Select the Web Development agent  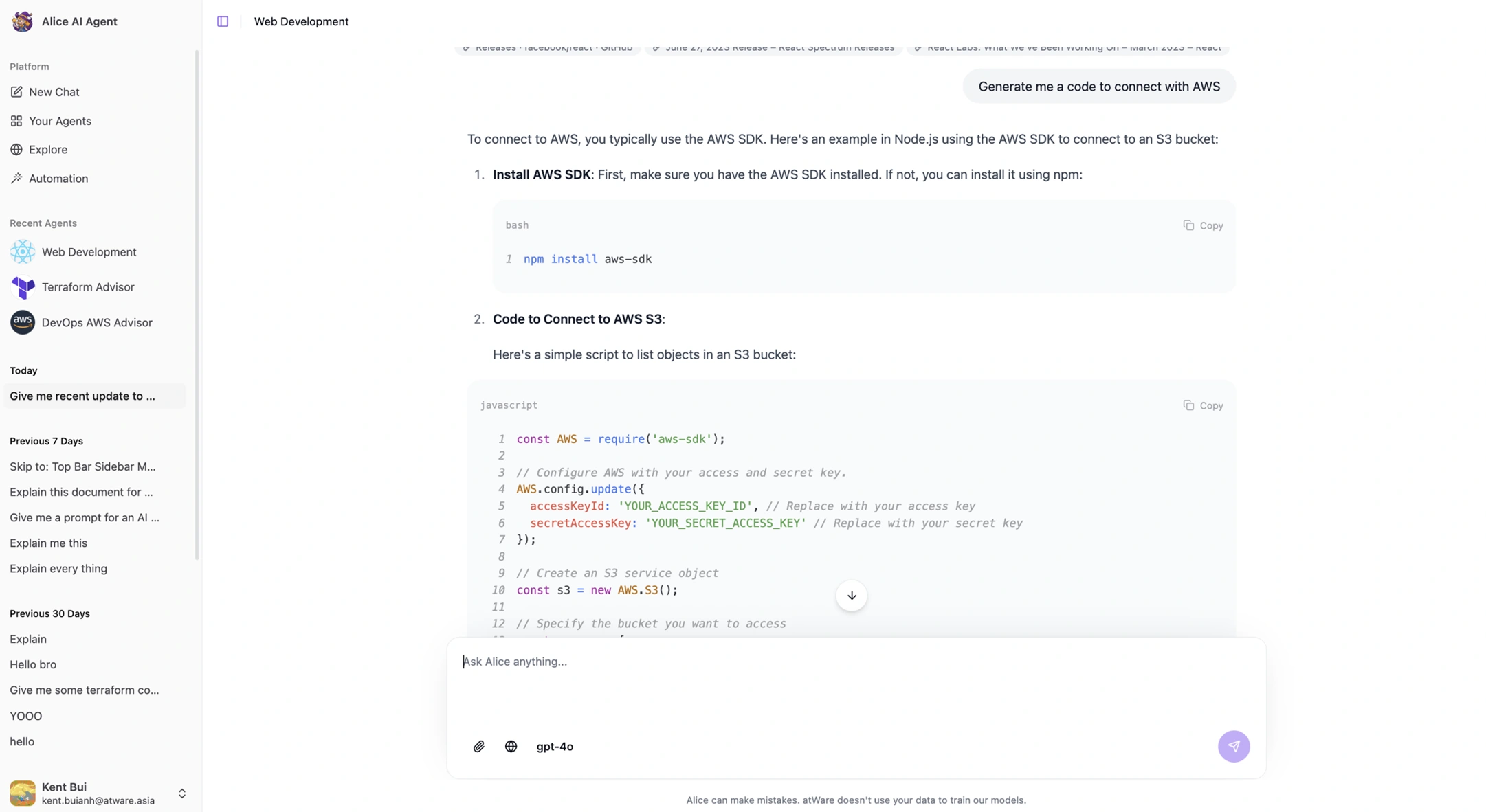pos(89,252)
